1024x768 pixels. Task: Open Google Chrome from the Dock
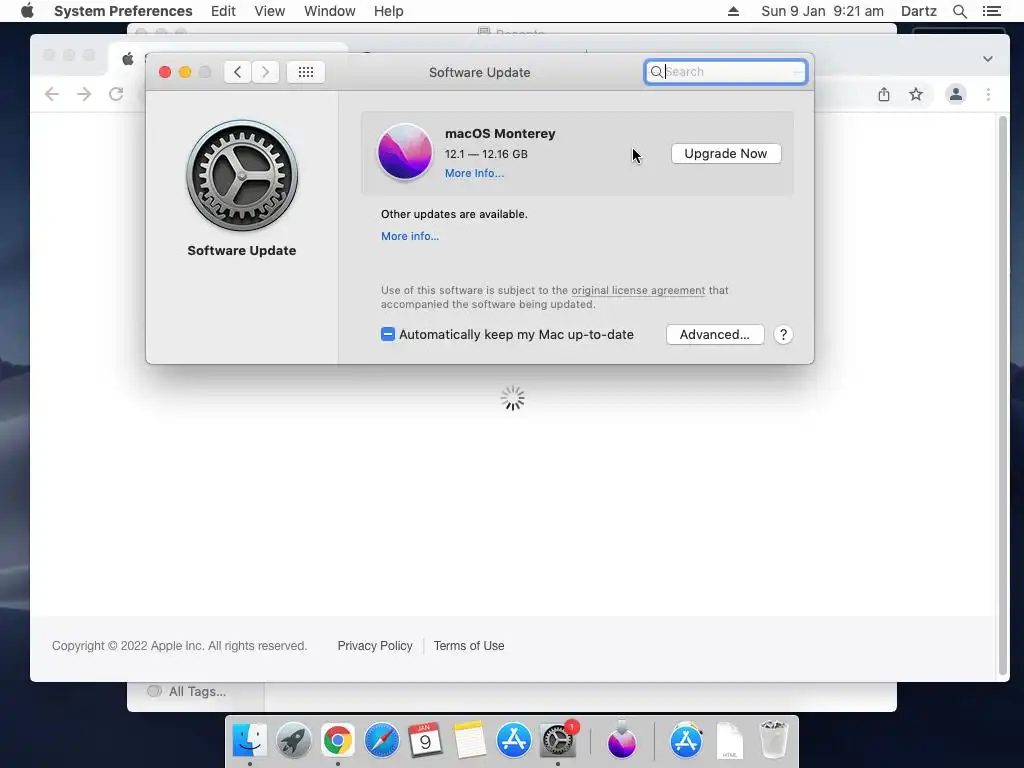pyautogui.click(x=337, y=741)
